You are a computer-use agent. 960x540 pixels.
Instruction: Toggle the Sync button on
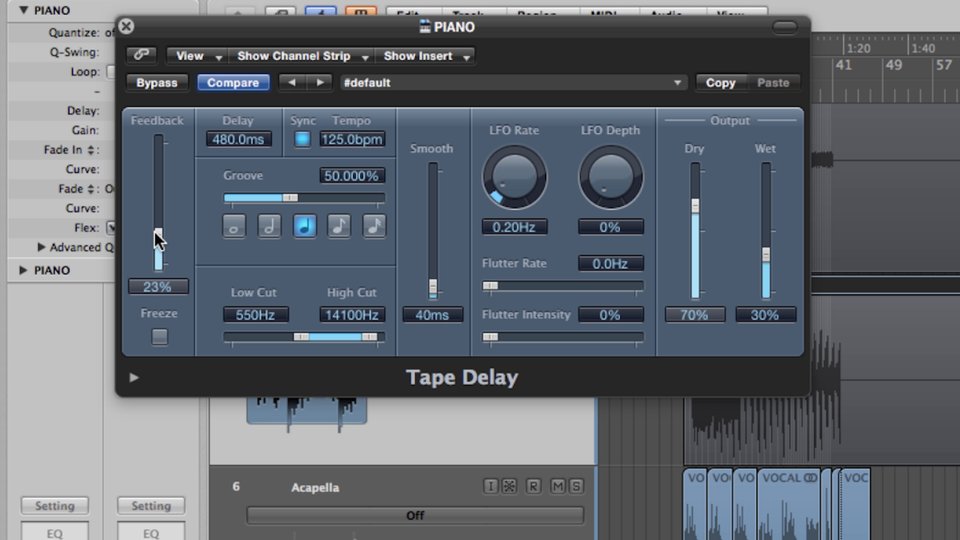302,139
